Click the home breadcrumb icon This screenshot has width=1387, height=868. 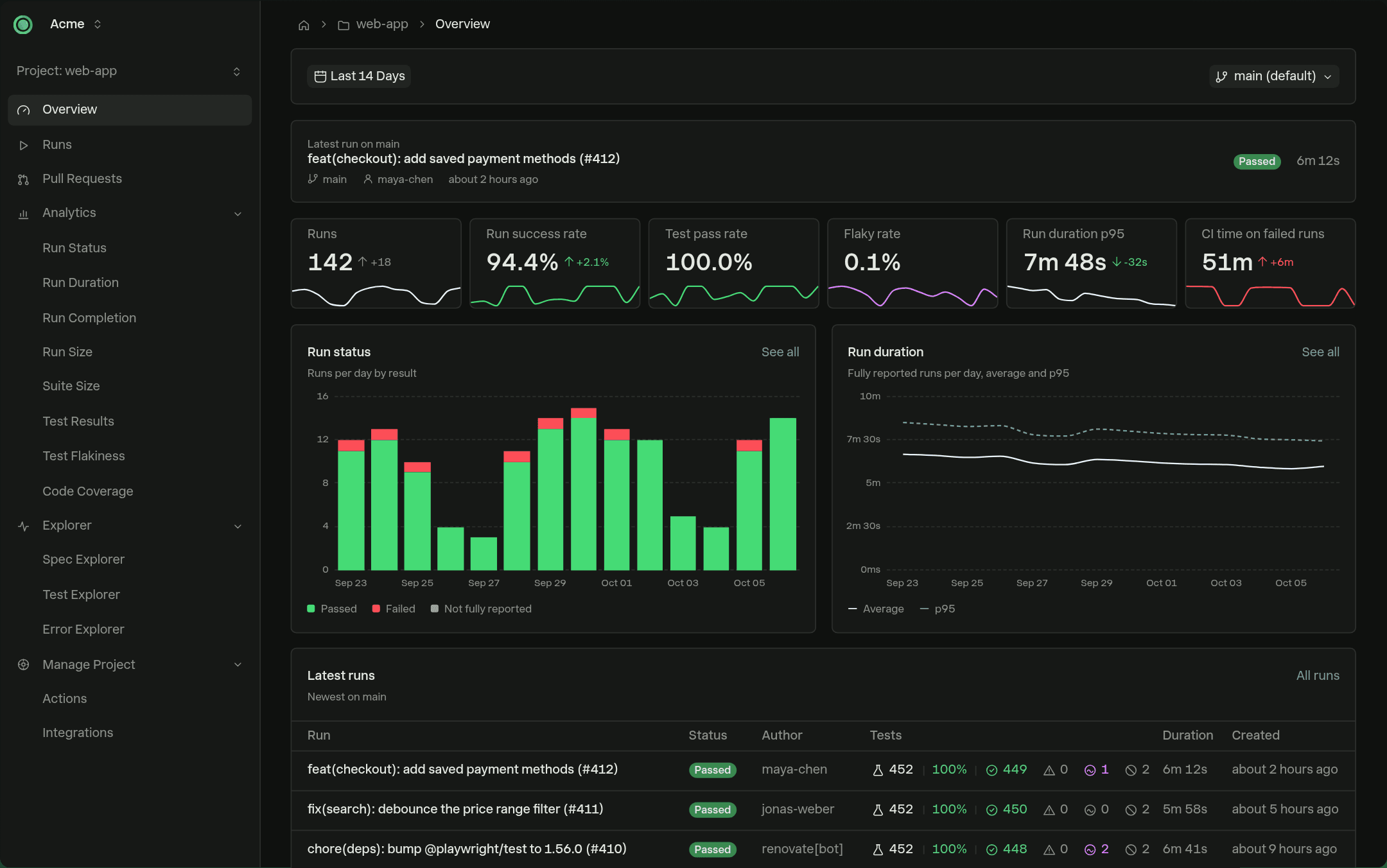(x=304, y=25)
